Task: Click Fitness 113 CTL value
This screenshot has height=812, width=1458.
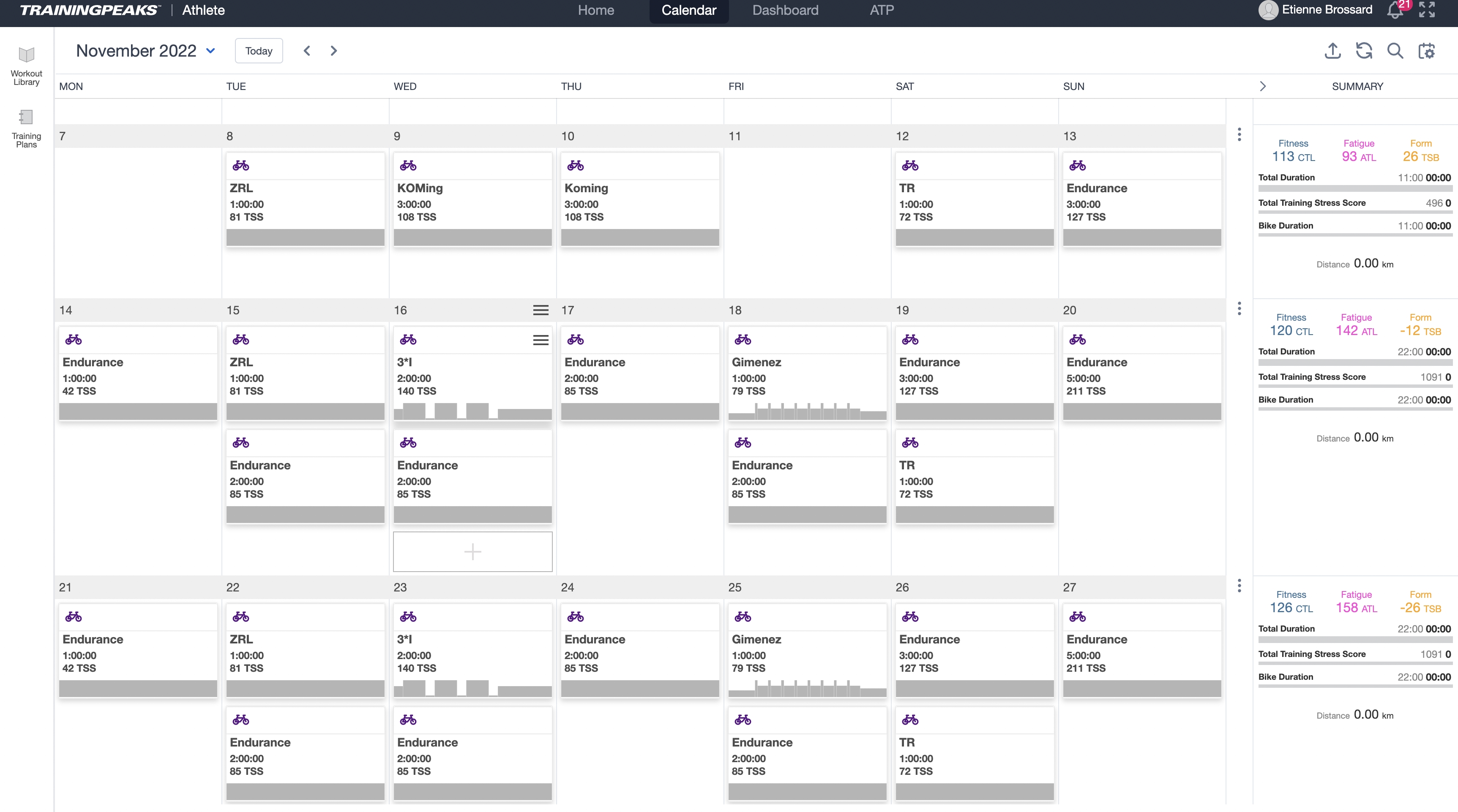Action: coord(1293,157)
